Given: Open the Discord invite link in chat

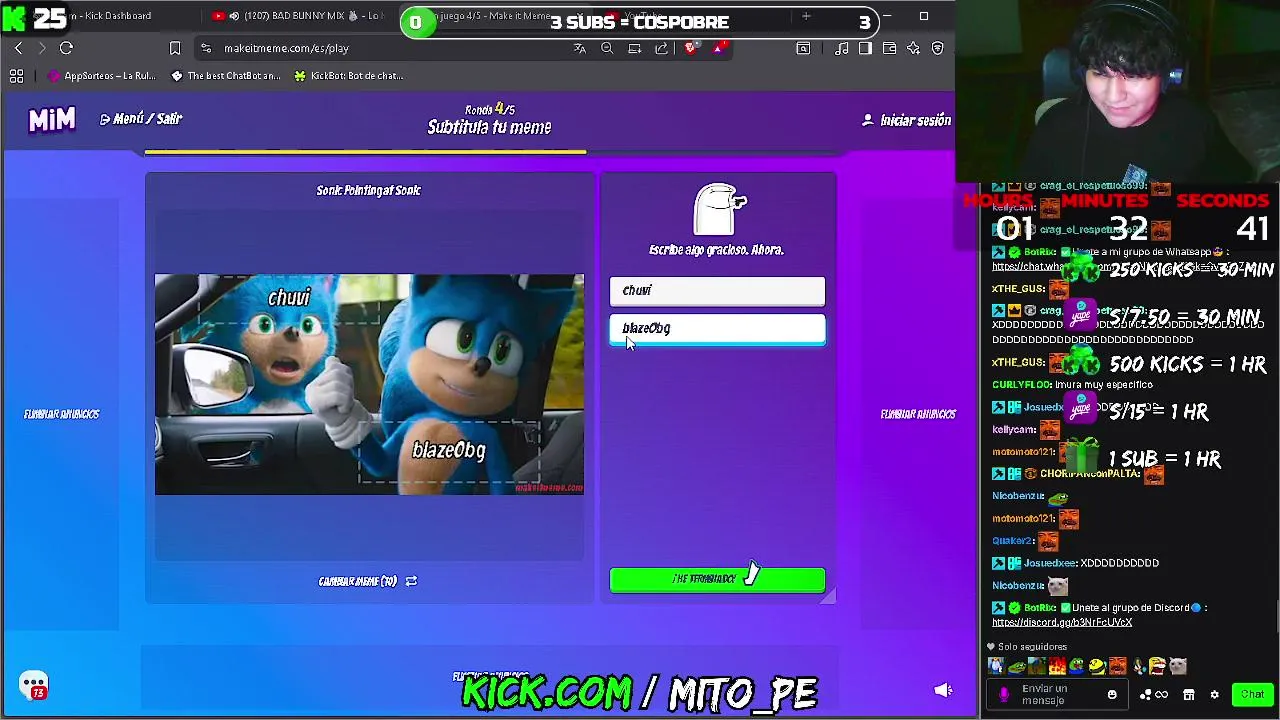Looking at the screenshot, I should [1062, 622].
